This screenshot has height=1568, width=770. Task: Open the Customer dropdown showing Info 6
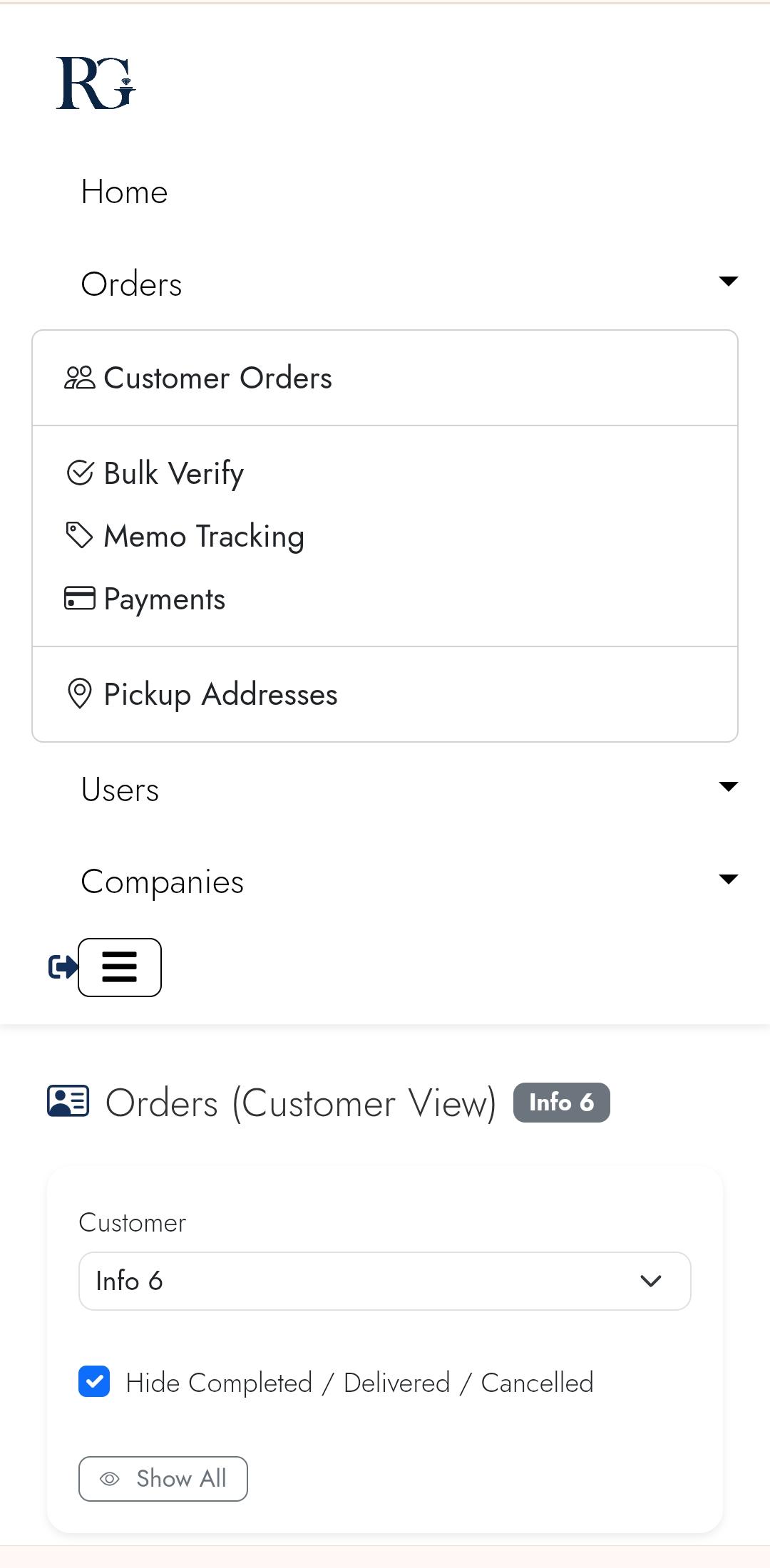(385, 1281)
